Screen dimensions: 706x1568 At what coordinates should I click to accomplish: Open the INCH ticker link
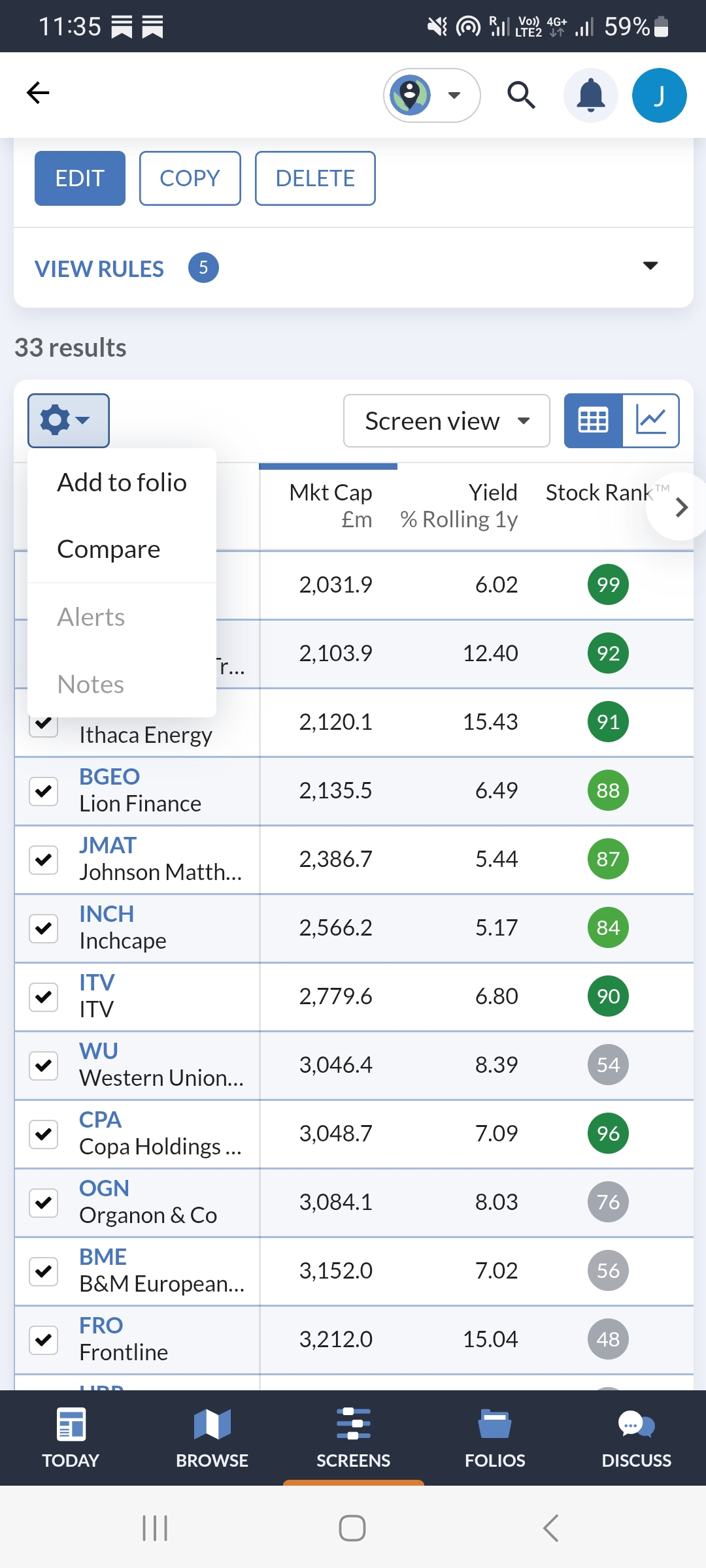(x=107, y=914)
